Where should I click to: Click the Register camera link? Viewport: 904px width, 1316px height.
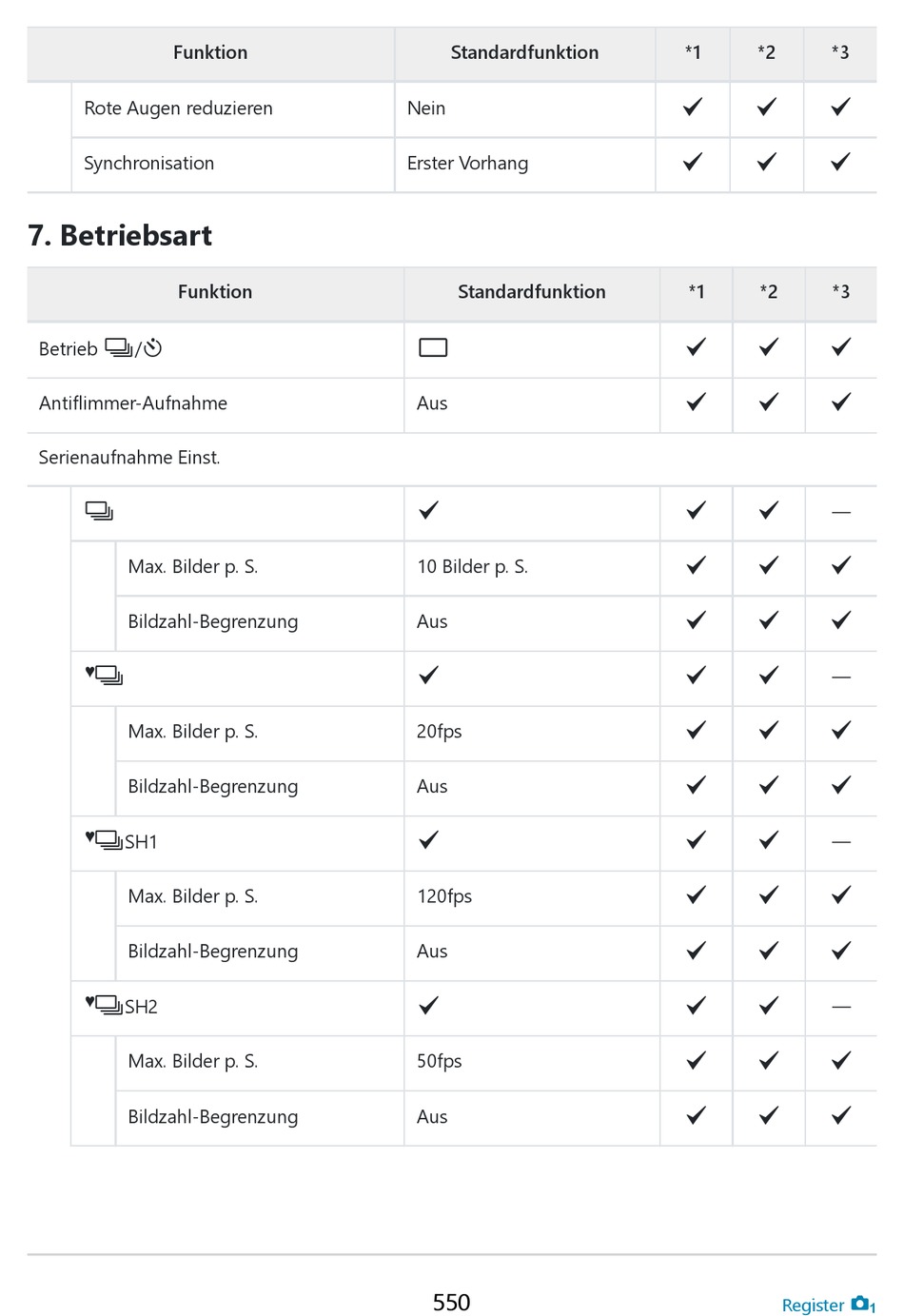827,1305
